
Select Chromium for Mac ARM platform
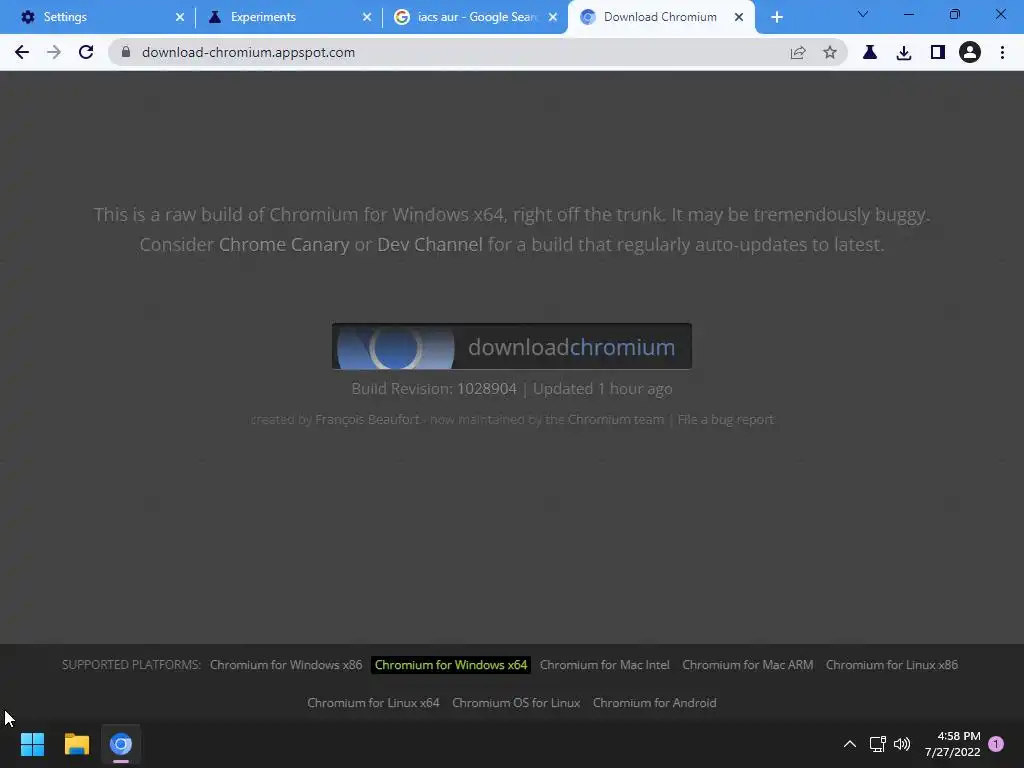click(748, 665)
